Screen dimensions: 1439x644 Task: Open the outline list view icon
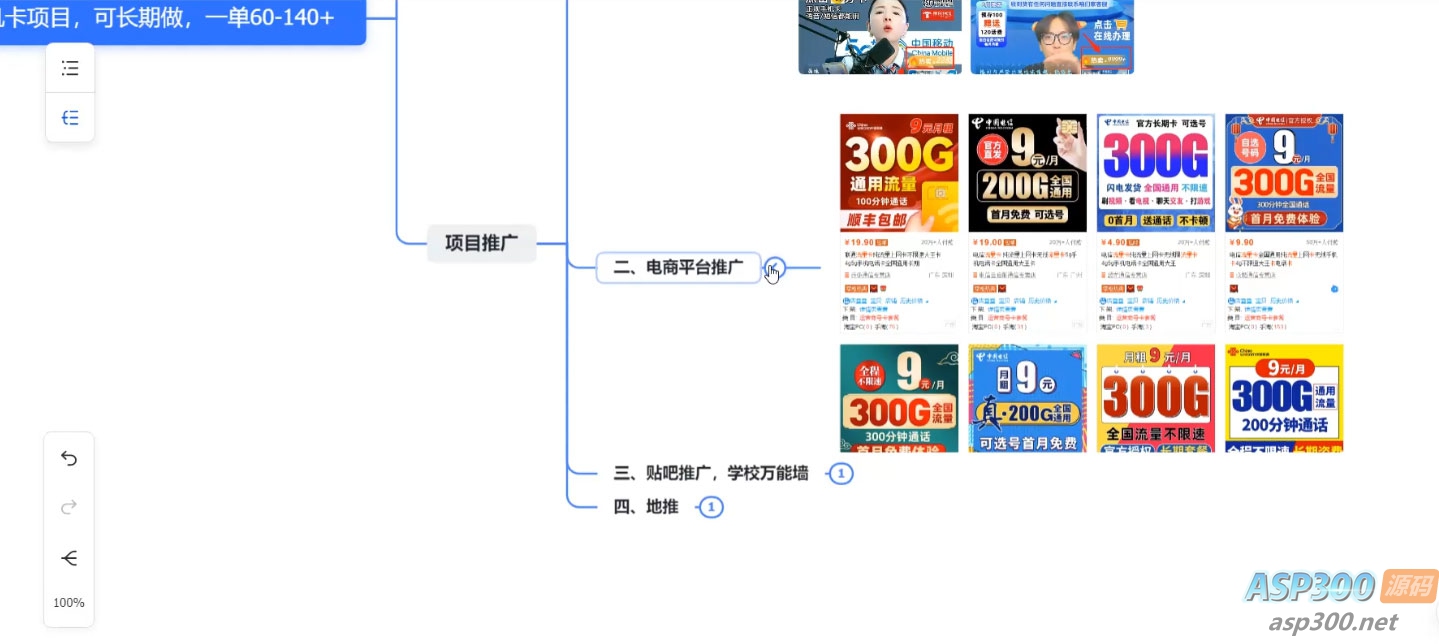point(70,68)
